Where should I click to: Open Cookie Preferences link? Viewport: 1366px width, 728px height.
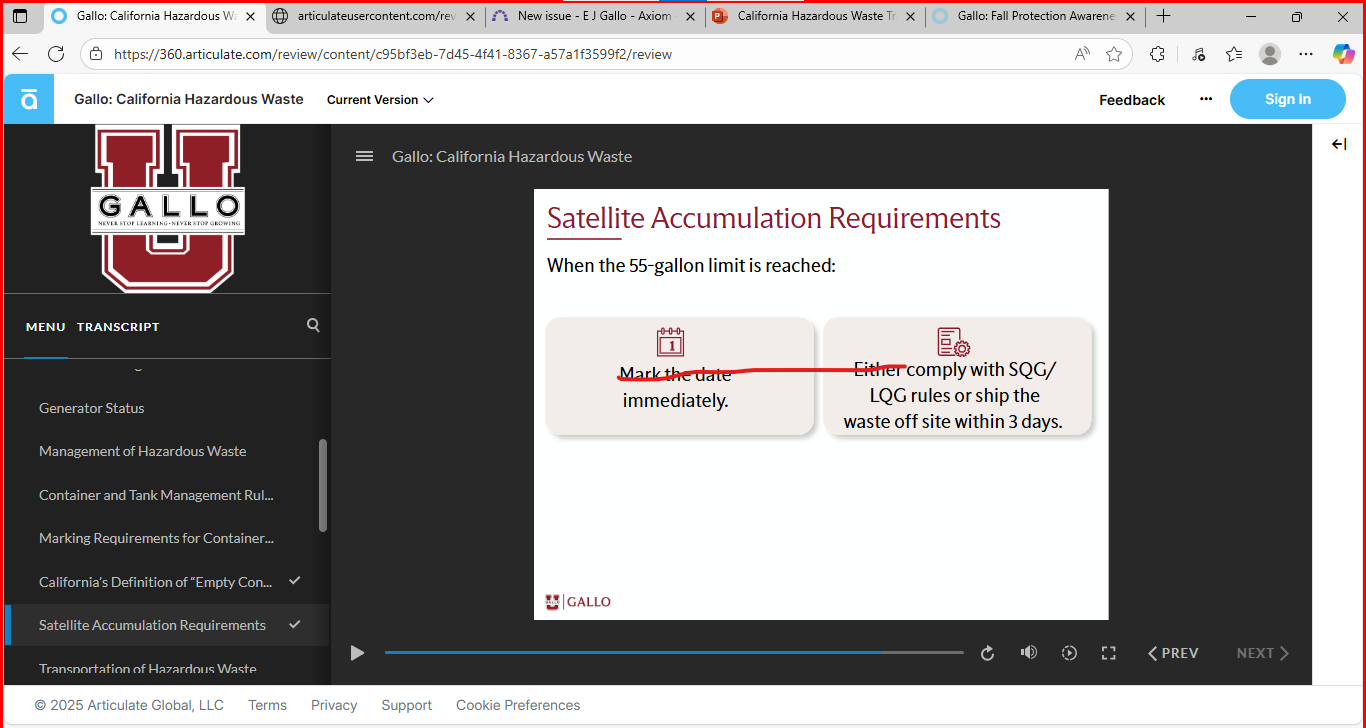tap(518, 705)
